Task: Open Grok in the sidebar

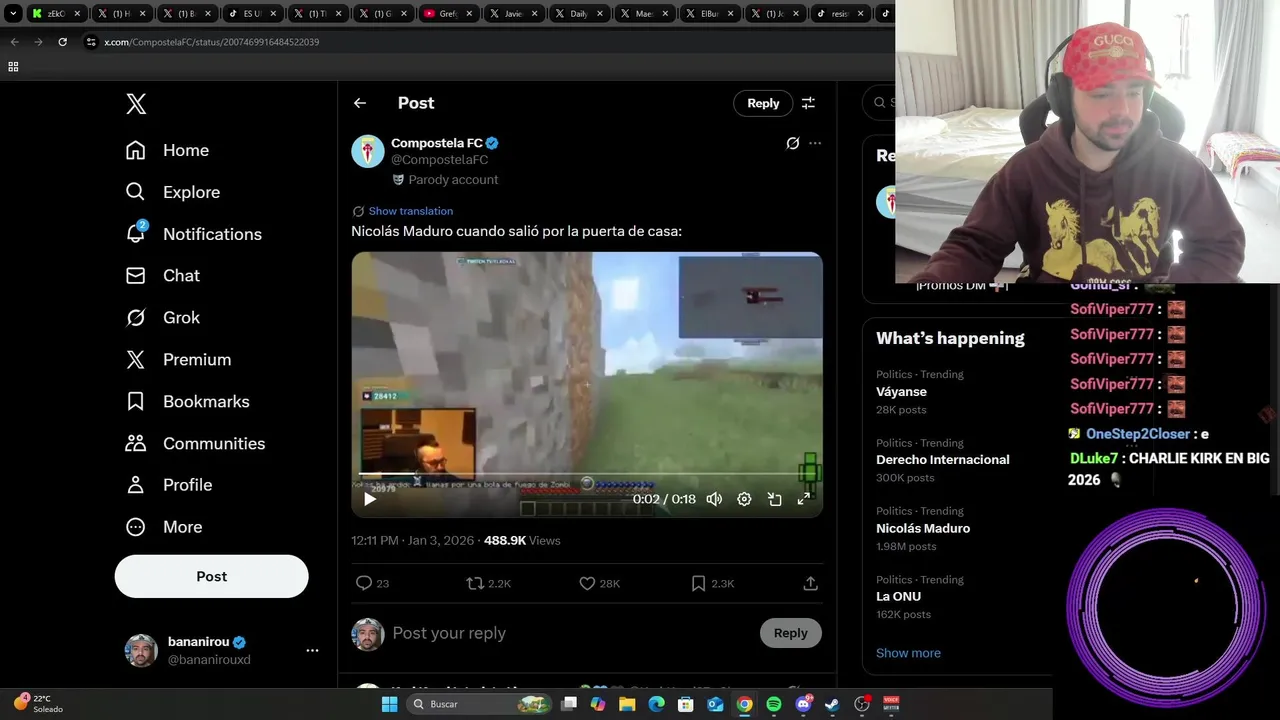Action: pyautogui.click(x=162, y=318)
